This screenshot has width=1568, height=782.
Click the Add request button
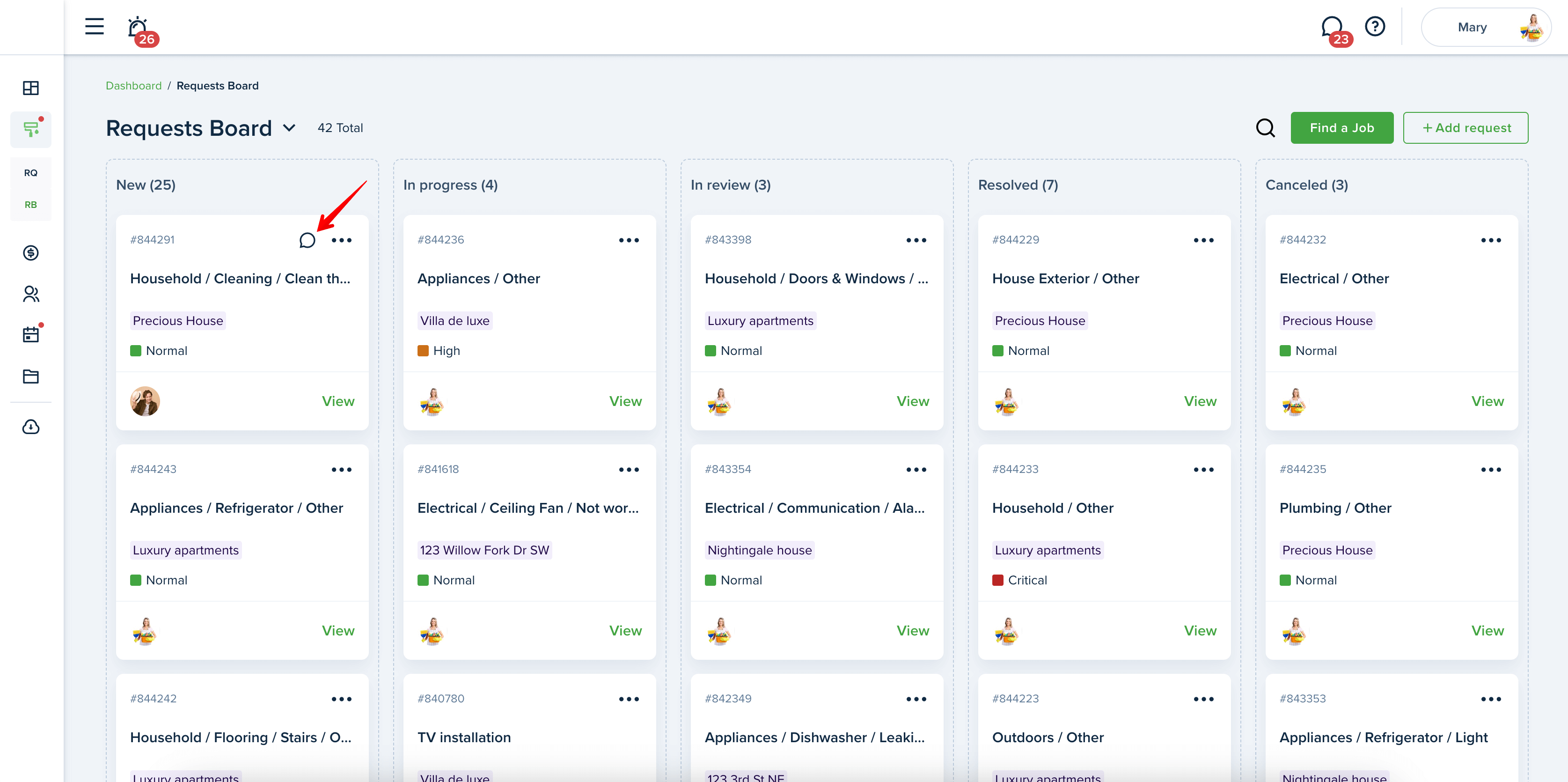1465,128
